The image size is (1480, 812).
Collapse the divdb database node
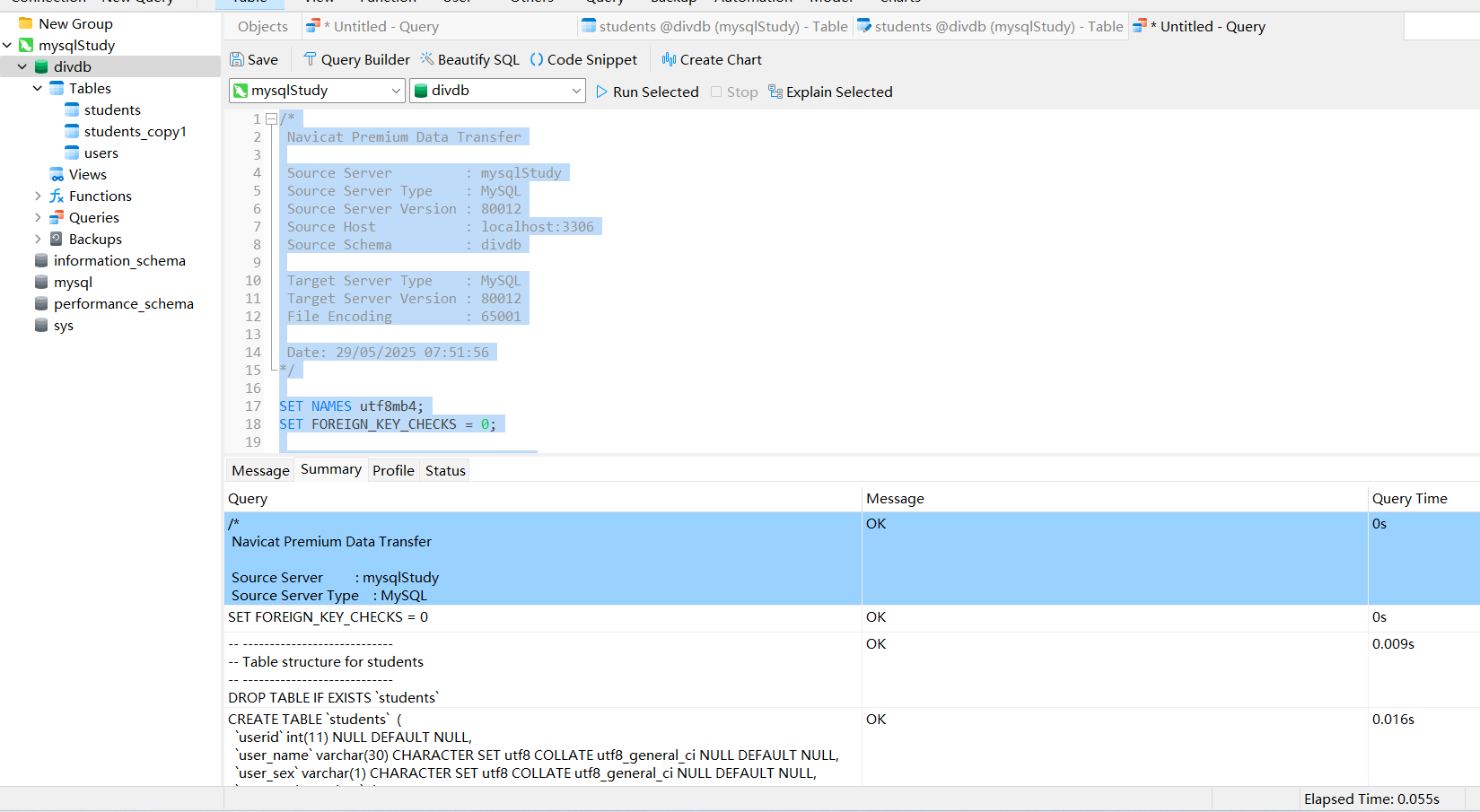coord(22,66)
